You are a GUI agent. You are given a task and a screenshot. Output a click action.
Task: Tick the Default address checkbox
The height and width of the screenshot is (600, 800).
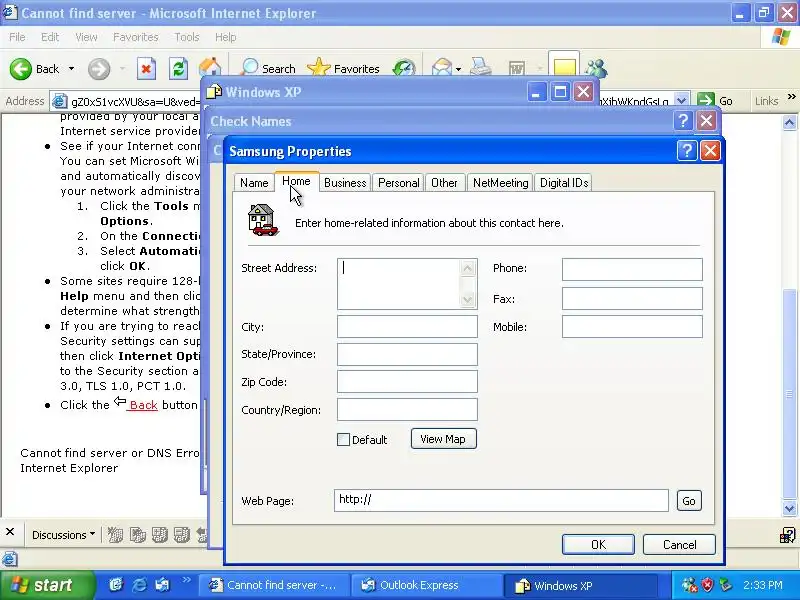(343, 439)
